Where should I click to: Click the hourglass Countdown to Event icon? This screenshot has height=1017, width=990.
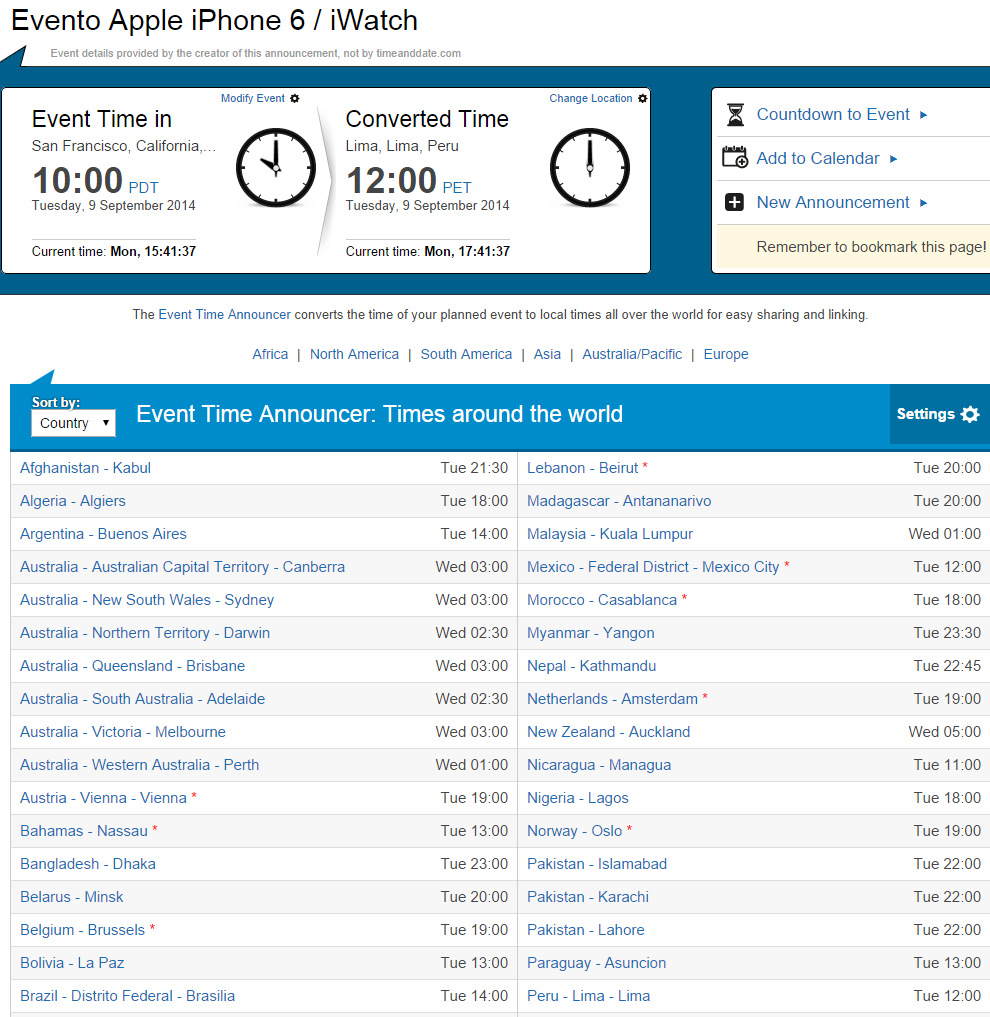(735, 115)
